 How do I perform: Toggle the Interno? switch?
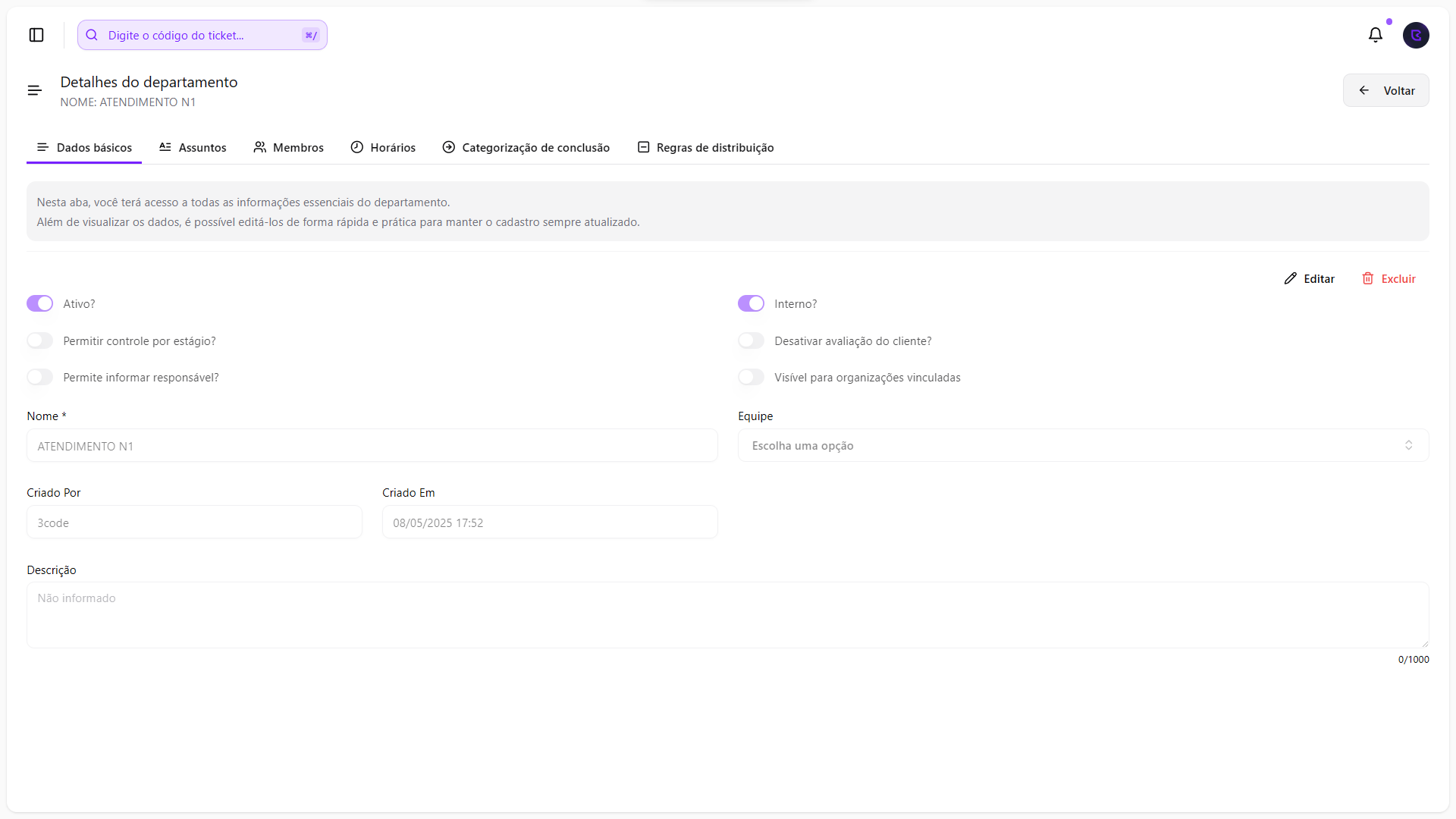[751, 303]
